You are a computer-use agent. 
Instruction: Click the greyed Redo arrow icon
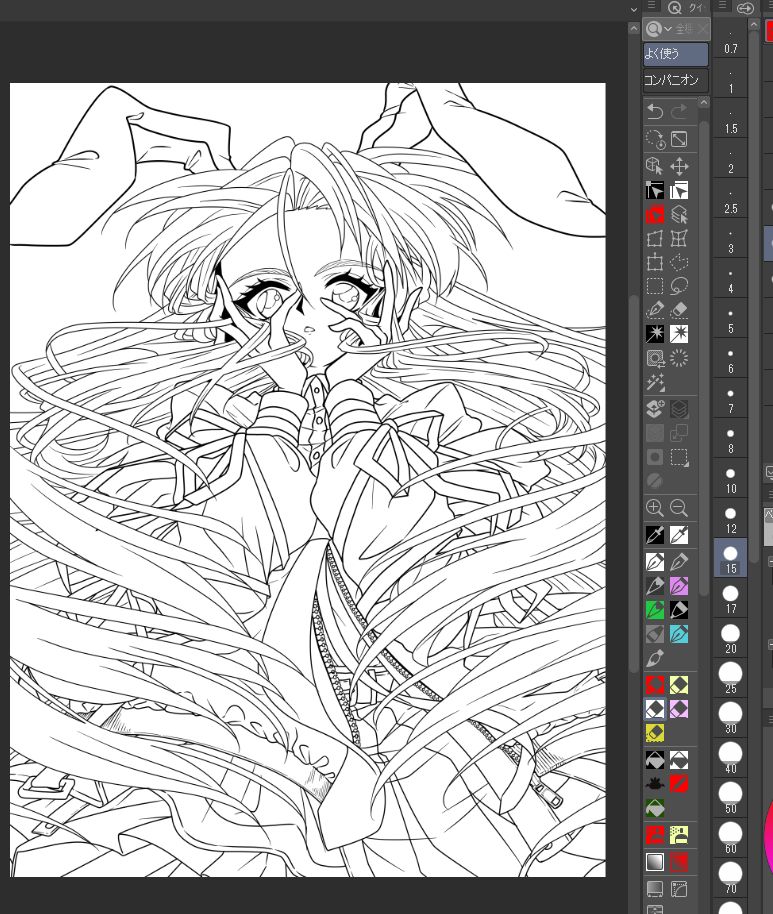[679, 111]
